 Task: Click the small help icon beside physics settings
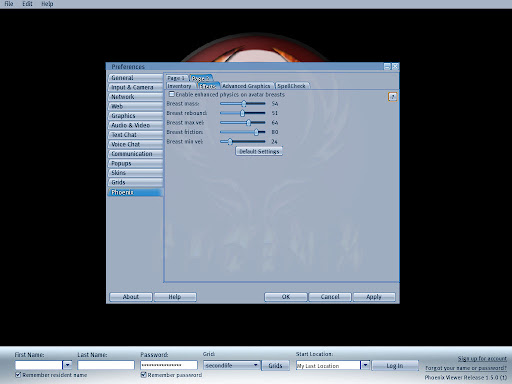pos(393,97)
